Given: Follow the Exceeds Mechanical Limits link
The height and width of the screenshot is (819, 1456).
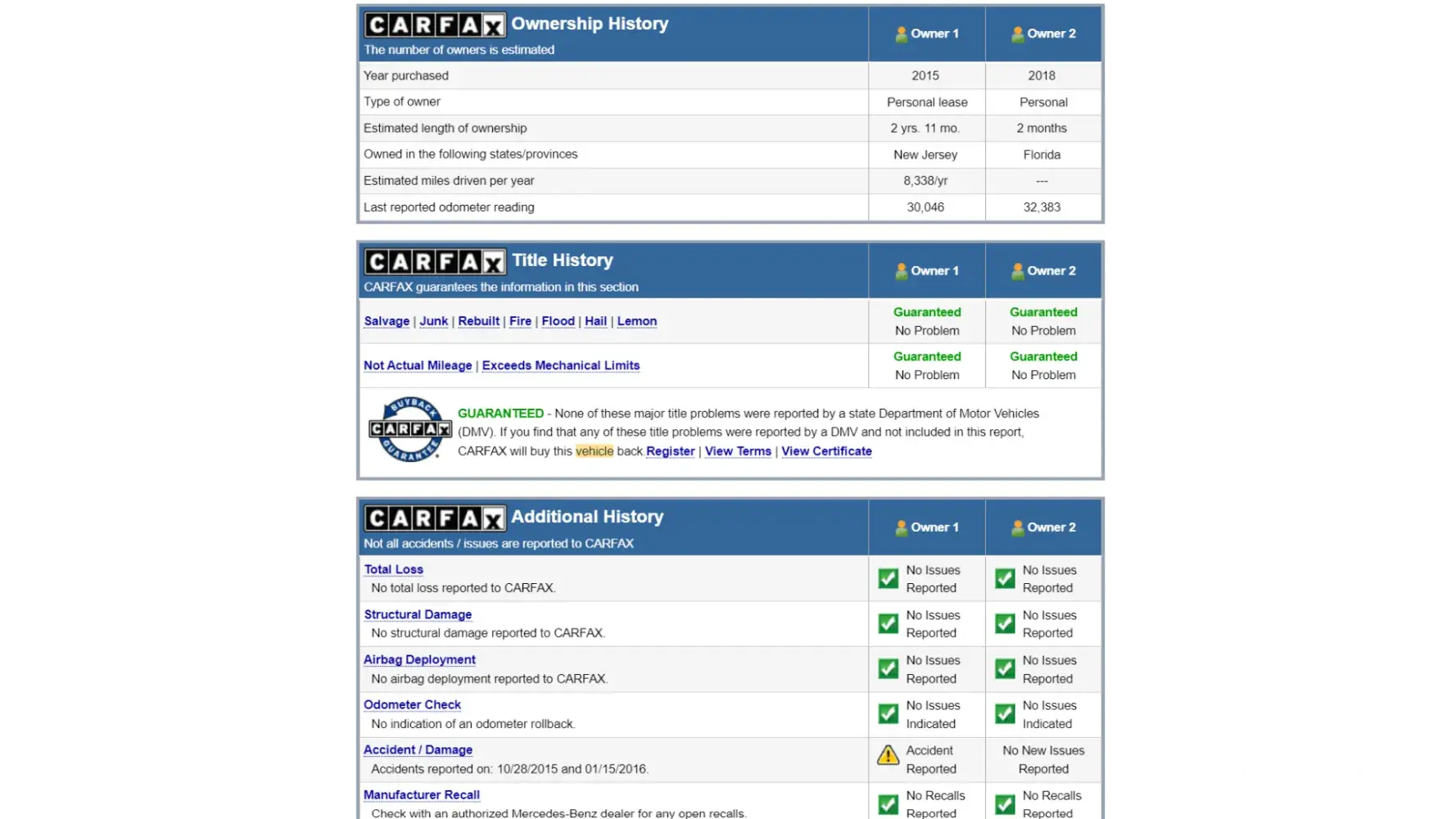Looking at the screenshot, I should pos(561,365).
